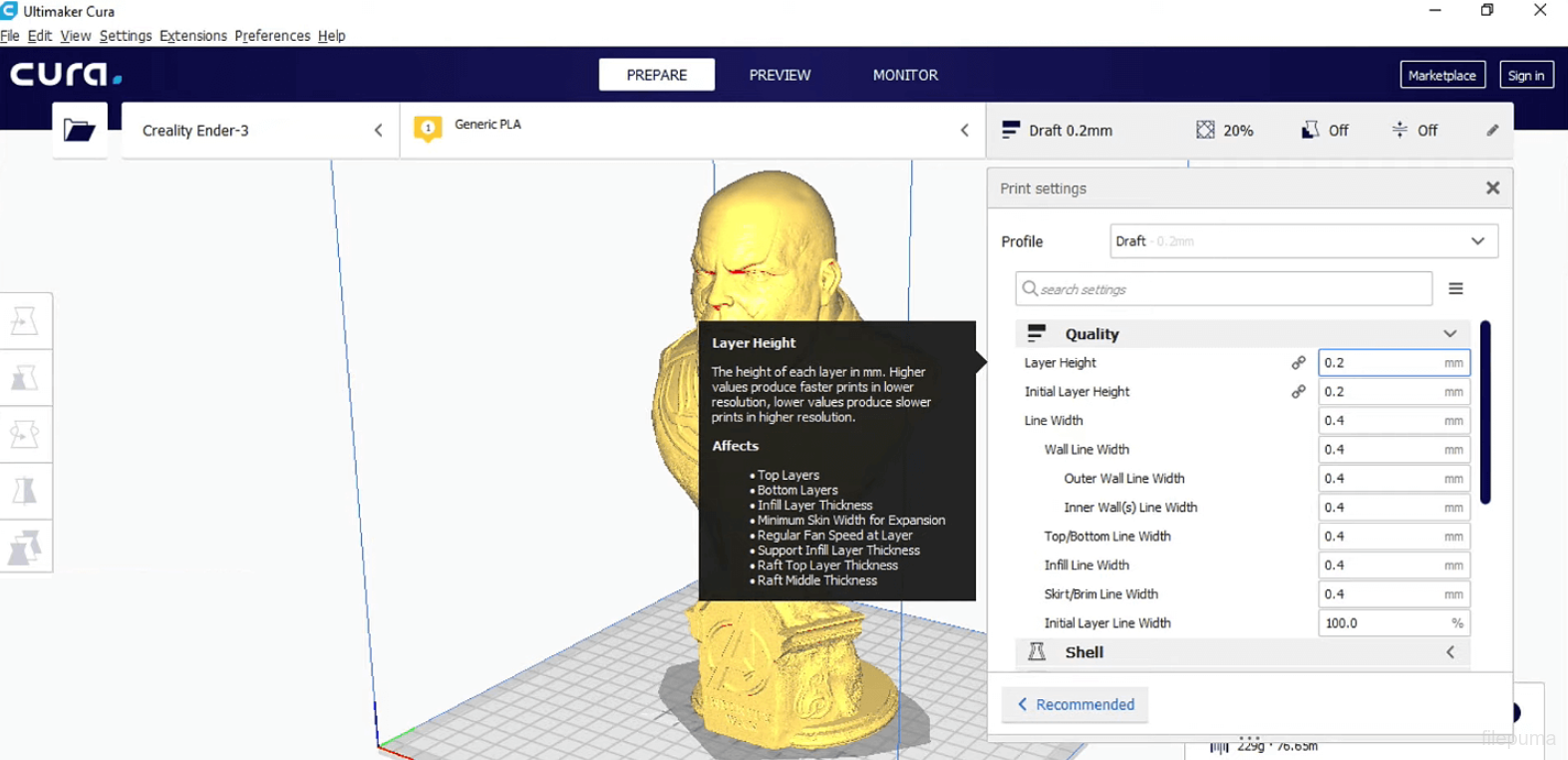The height and width of the screenshot is (760, 1568).
Task: Select the Mirror tool in left toolbar
Action: click(25, 491)
